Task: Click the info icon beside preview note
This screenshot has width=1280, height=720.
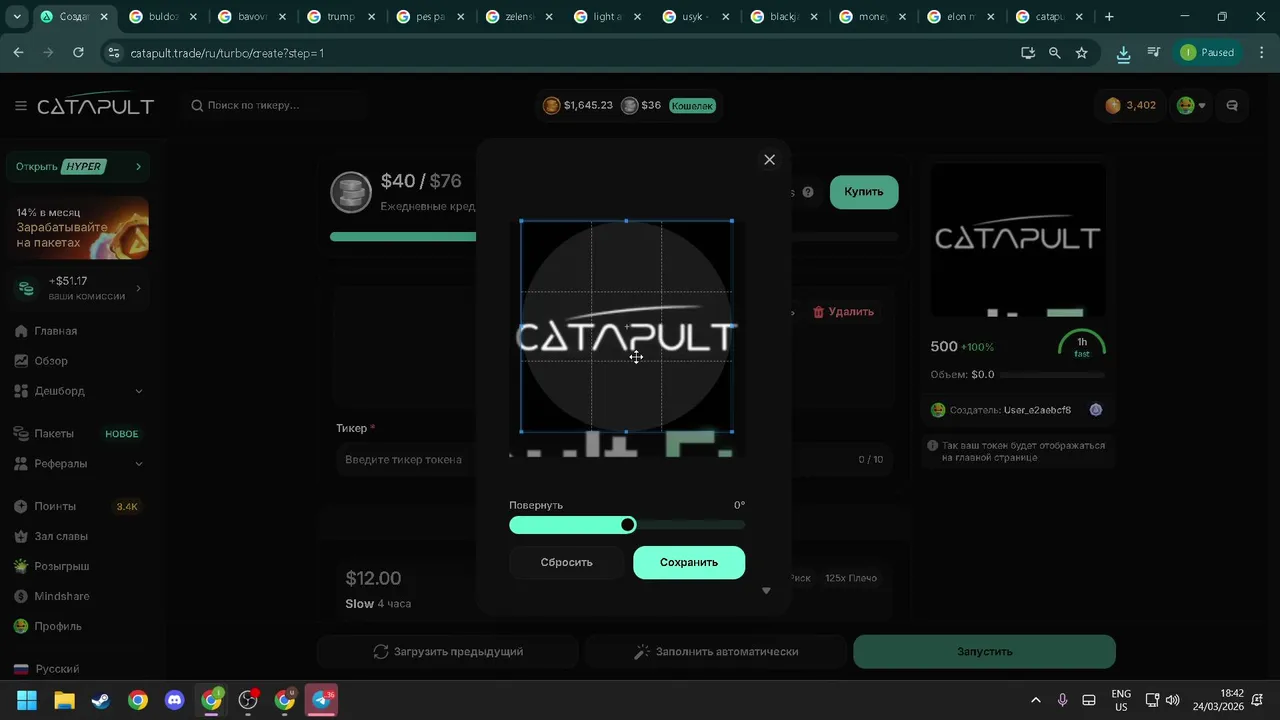Action: click(x=933, y=446)
